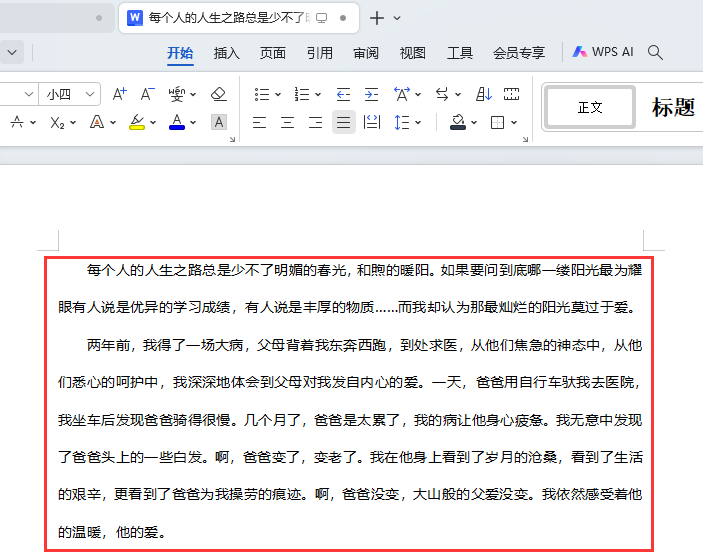Click the distributed alignment icon
Screen dimensions: 703x559
point(372,122)
